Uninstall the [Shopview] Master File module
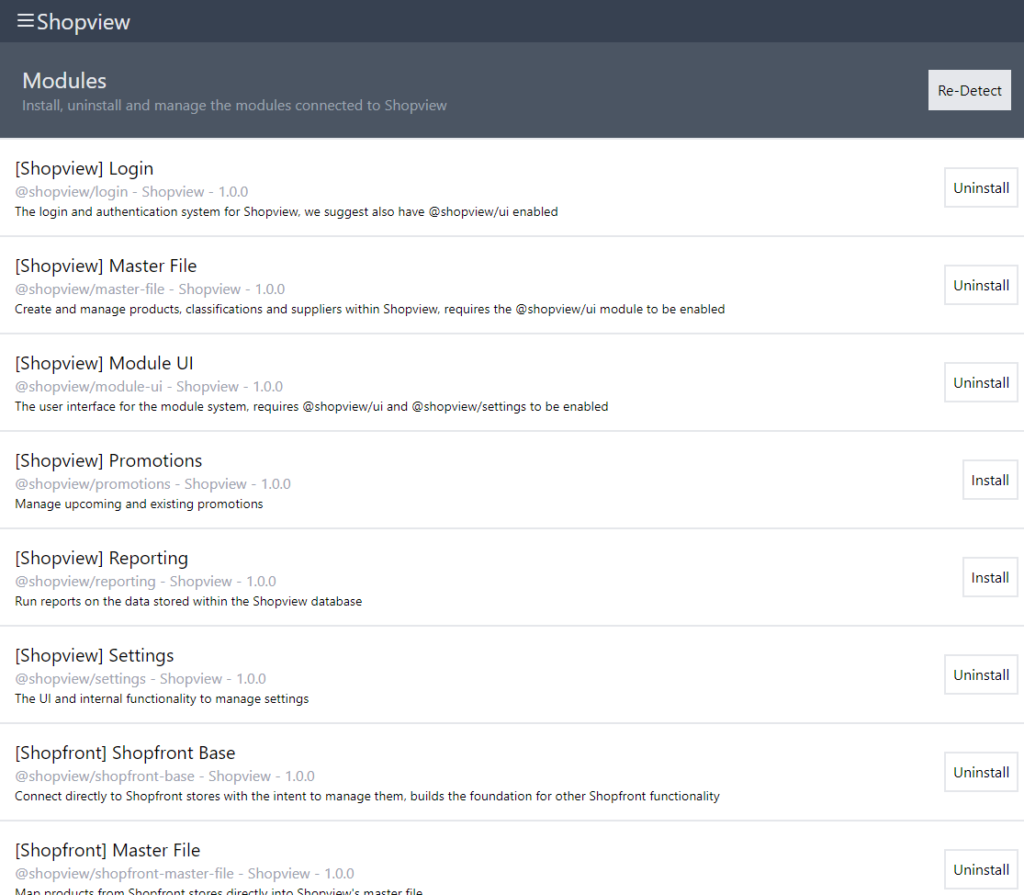Viewport: 1024px width, 895px height. [980, 285]
